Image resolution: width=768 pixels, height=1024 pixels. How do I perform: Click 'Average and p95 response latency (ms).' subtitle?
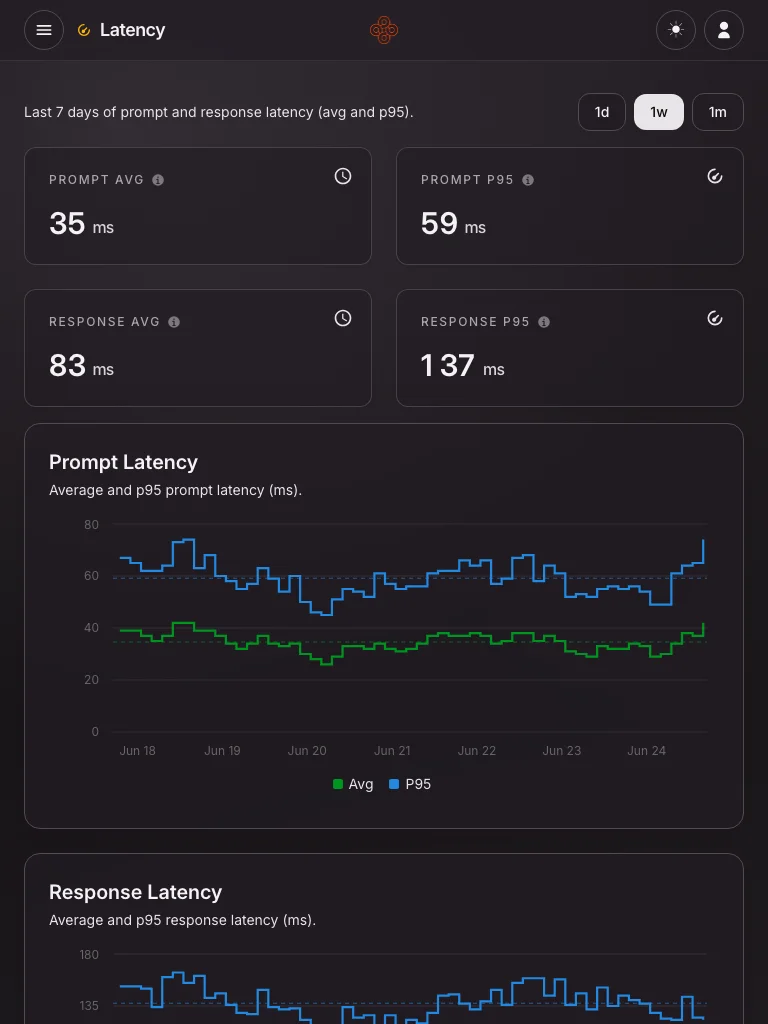[x=182, y=920]
